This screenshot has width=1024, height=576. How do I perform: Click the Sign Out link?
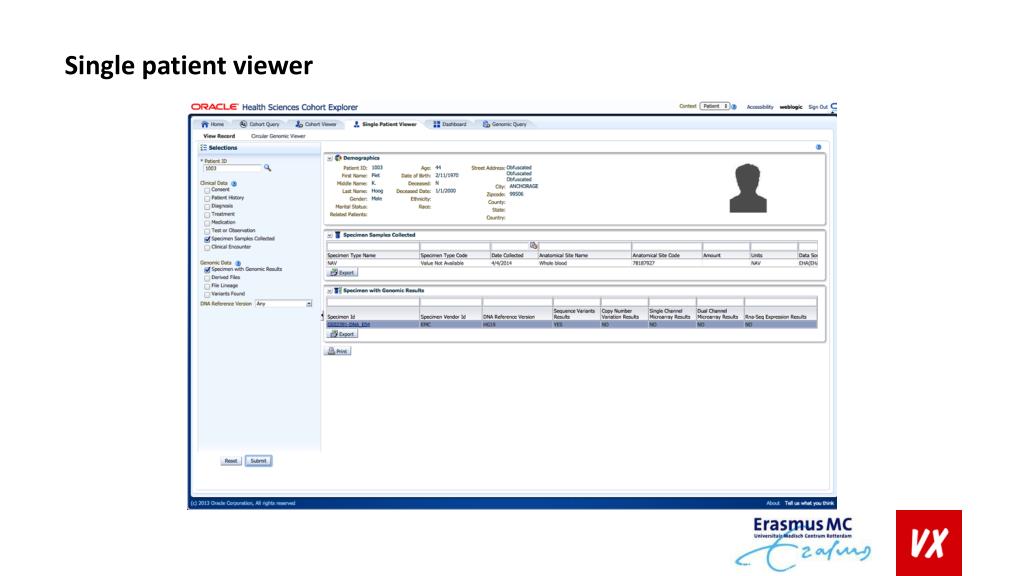[x=818, y=107]
